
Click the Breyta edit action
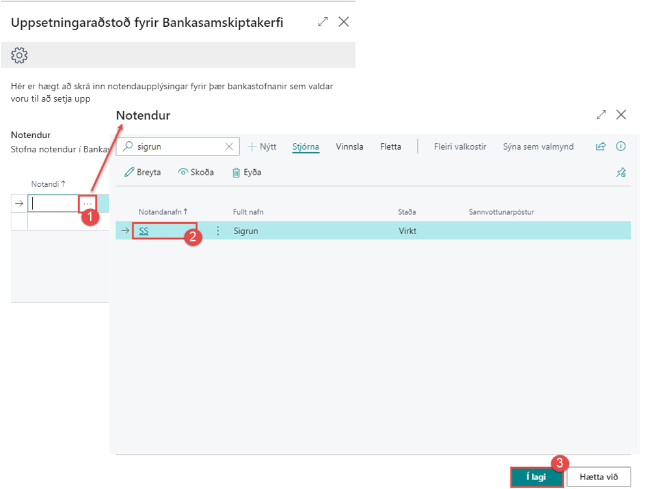(x=142, y=172)
